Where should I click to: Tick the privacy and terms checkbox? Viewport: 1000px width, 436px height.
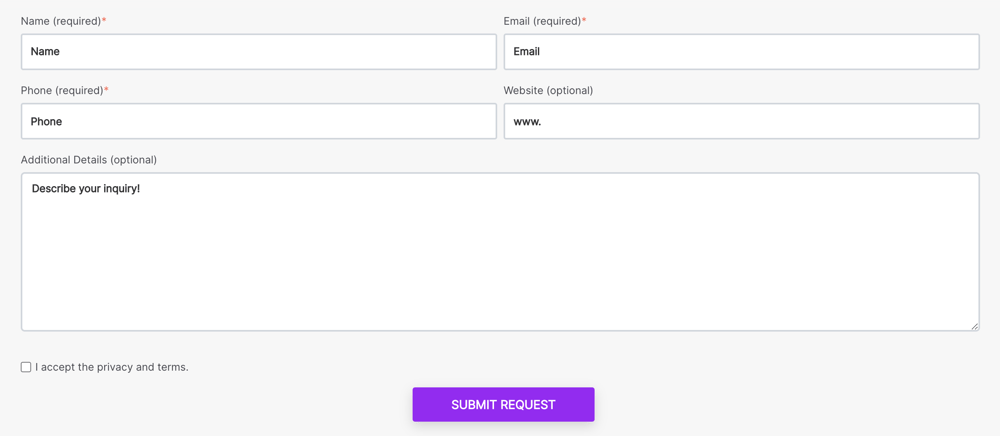tap(26, 367)
